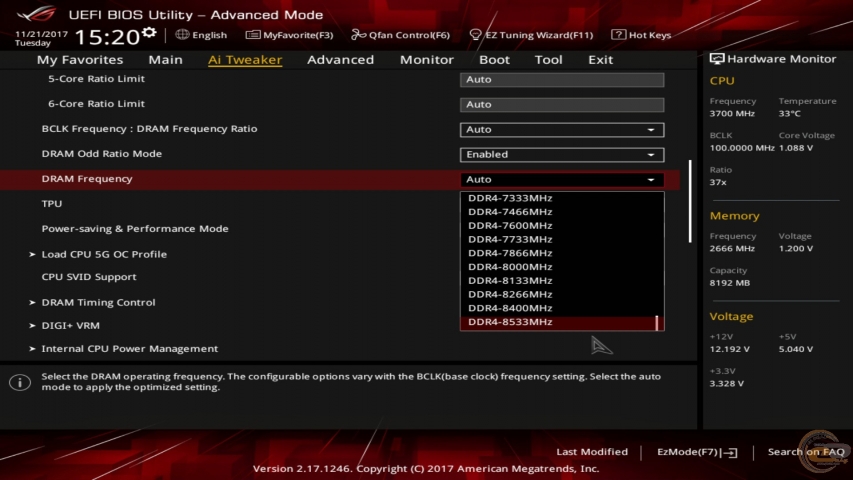Image resolution: width=853 pixels, height=480 pixels.
Task: Click the English language button
Action: coord(201,35)
